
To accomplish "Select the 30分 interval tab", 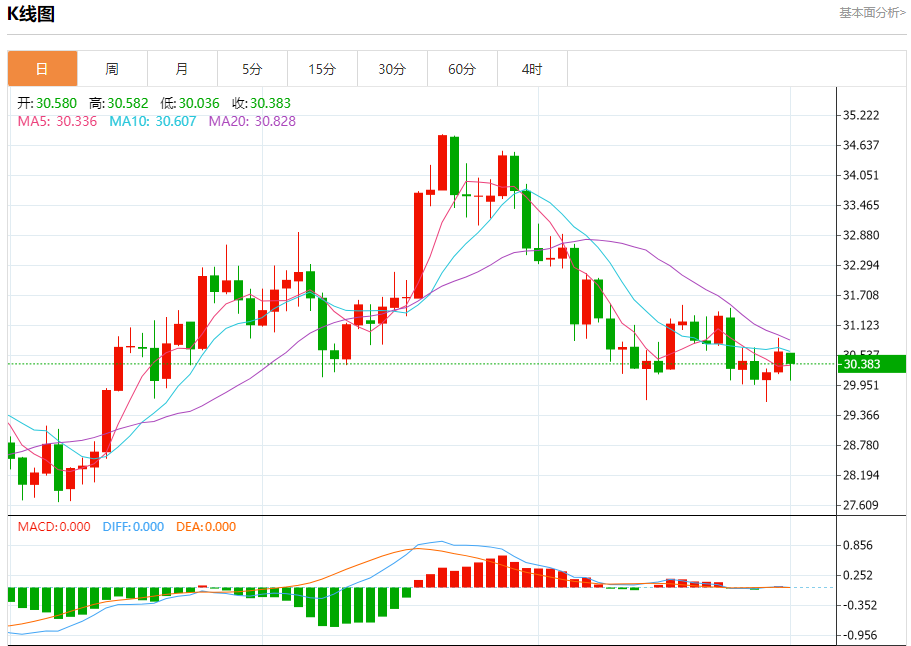I will pyautogui.click(x=392, y=69).
